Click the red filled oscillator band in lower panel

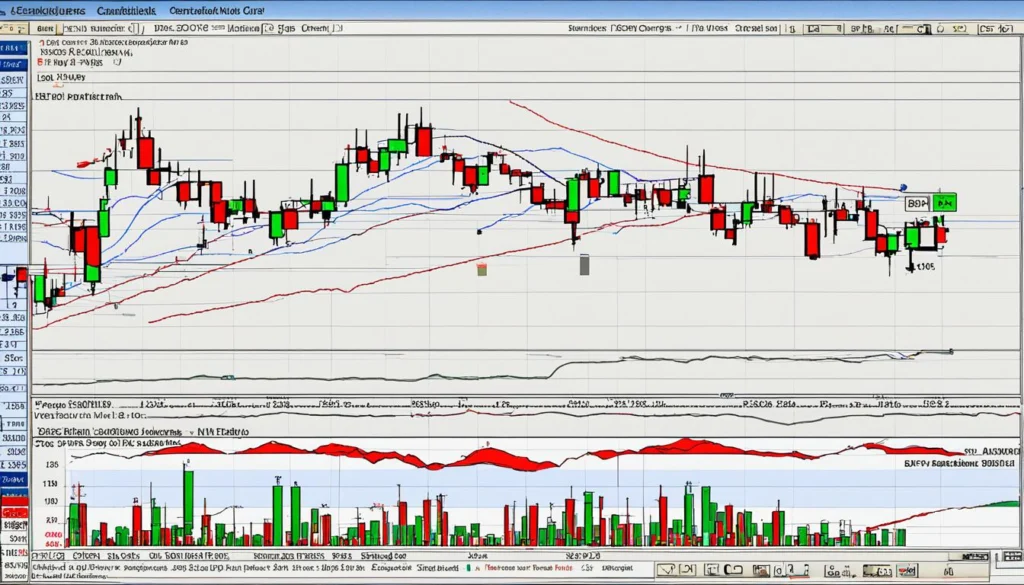click(500, 458)
